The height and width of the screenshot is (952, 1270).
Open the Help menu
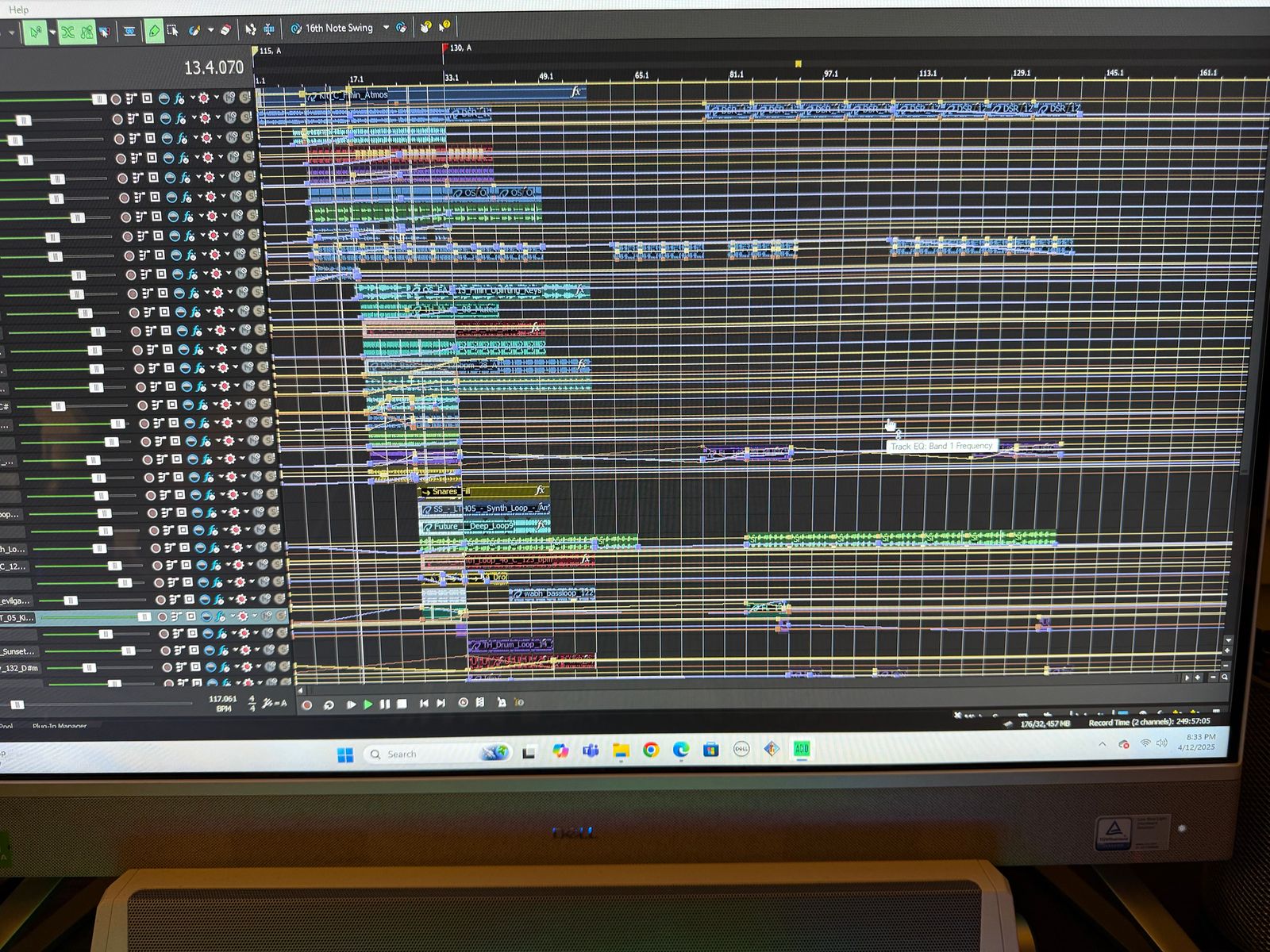click(18, 10)
